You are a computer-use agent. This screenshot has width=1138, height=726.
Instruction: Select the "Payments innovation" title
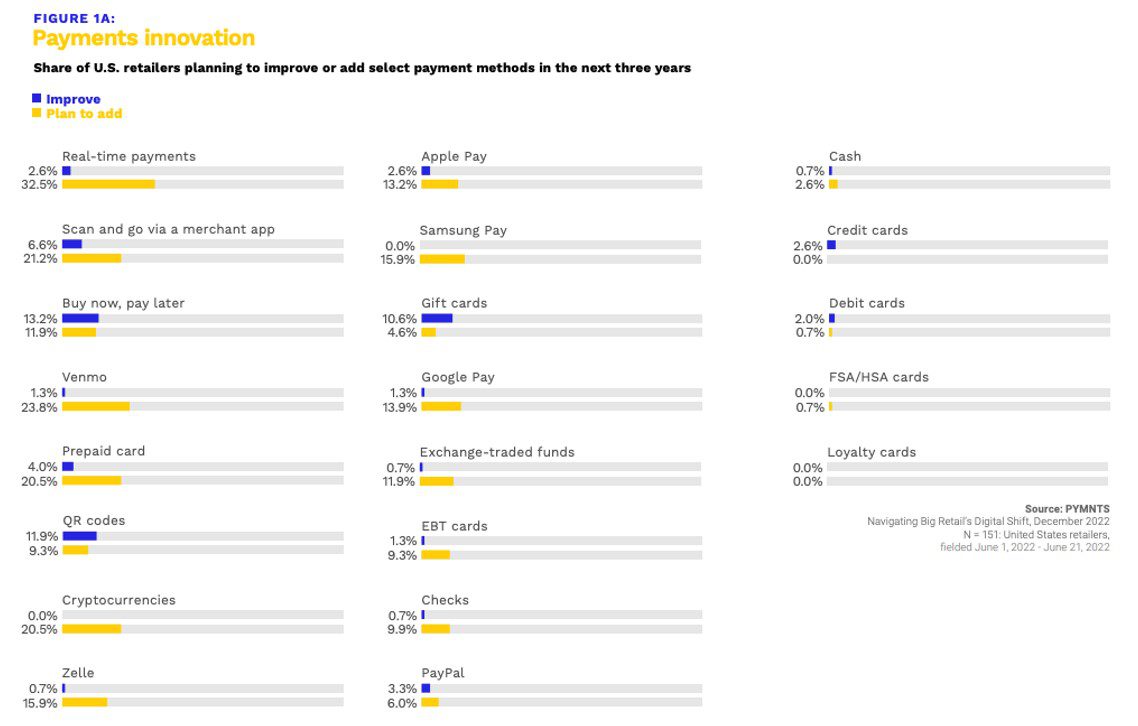coord(144,39)
